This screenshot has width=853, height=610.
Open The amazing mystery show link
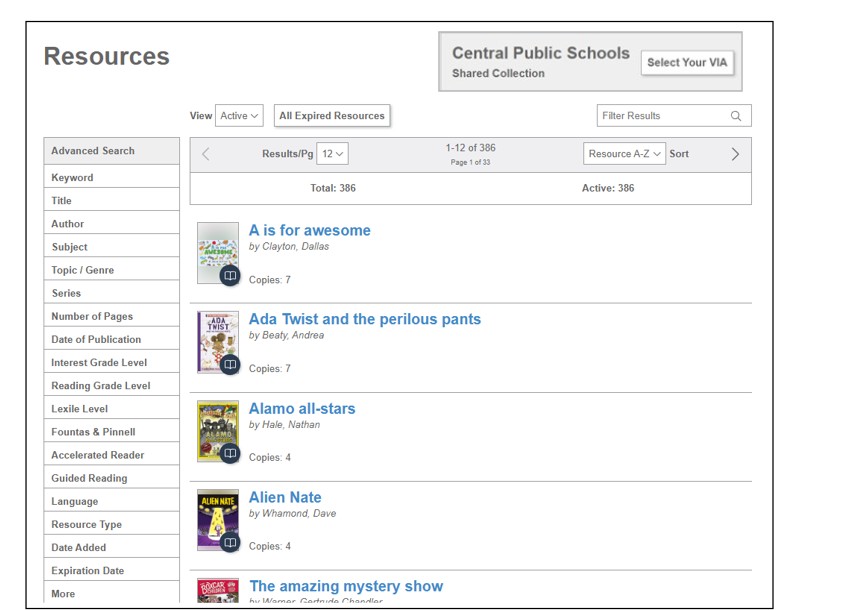tap(346, 586)
